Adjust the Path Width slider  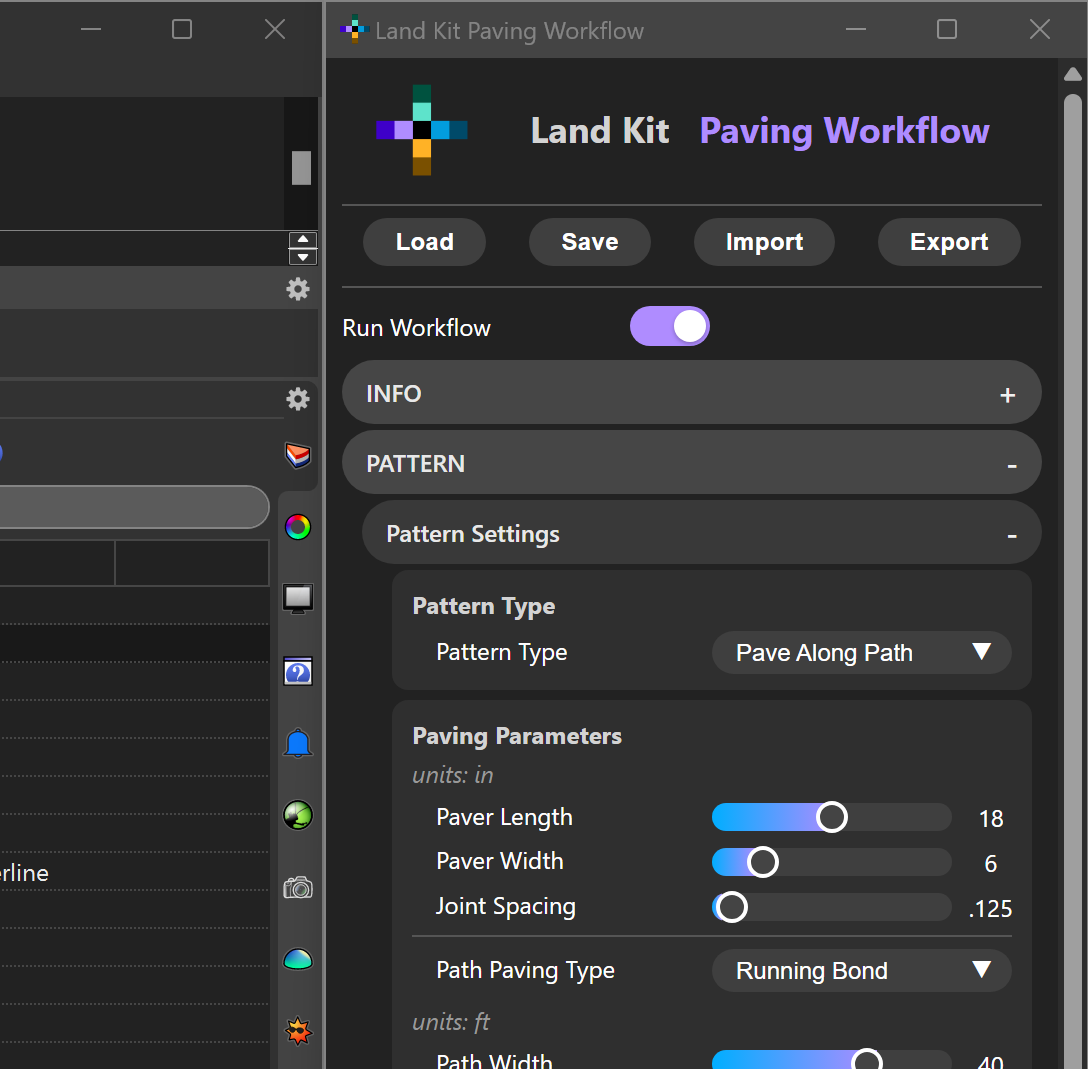click(832, 1060)
